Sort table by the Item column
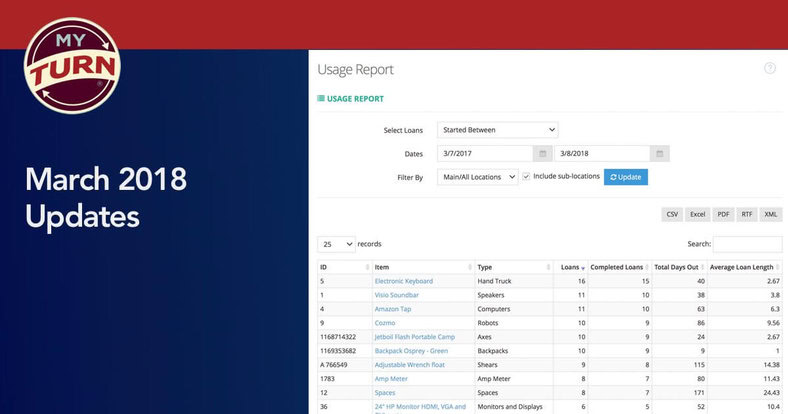This screenshot has height=414, width=788. (x=421, y=267)
